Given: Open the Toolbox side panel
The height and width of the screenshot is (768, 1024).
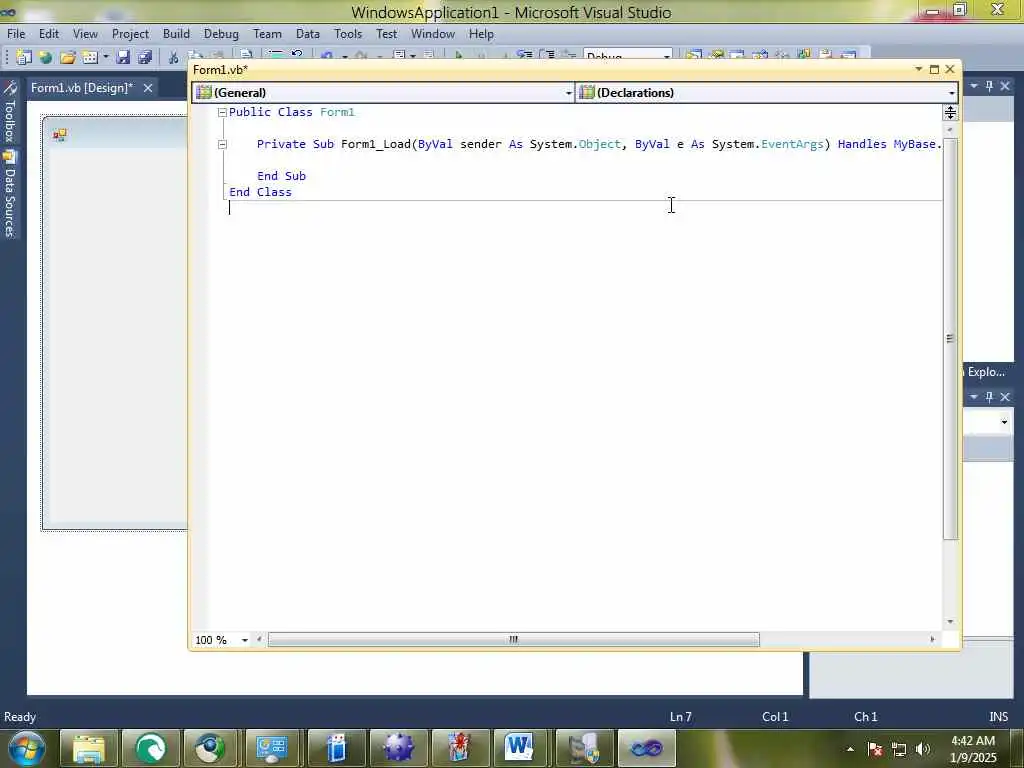Looking at the screenshot, I should [9, 112].
